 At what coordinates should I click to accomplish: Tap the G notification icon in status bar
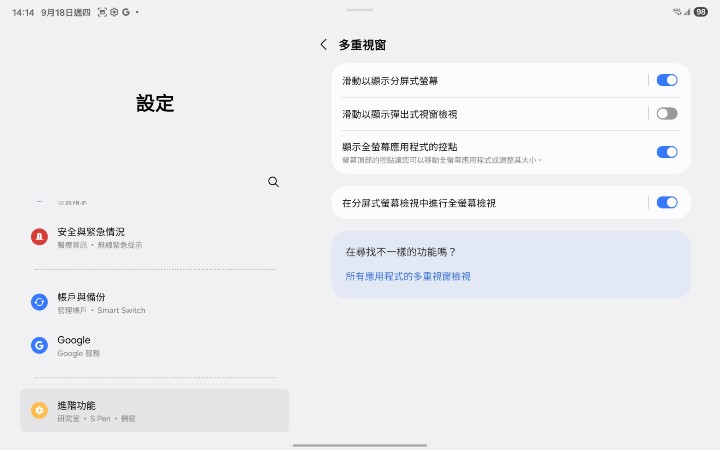coord(126,12)
